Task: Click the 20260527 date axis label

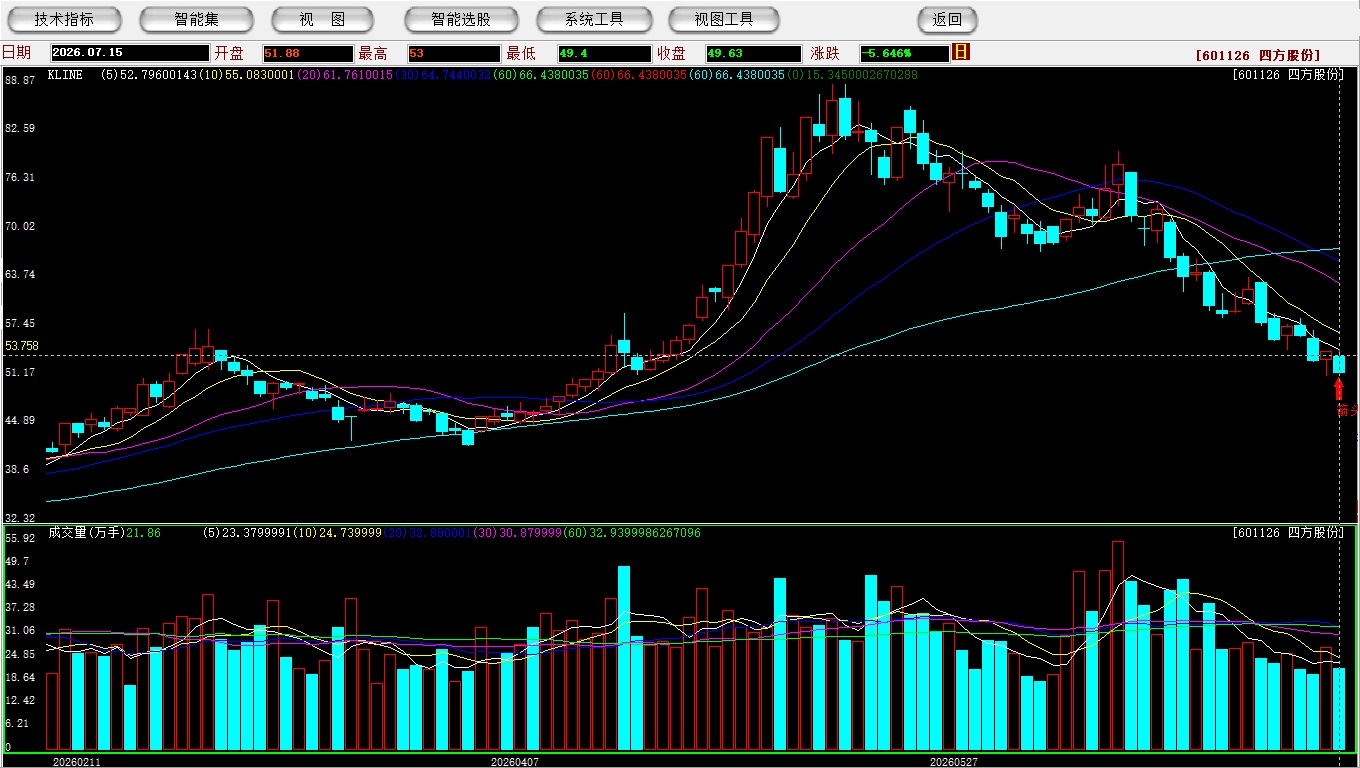Action: [x=953, y=761]
